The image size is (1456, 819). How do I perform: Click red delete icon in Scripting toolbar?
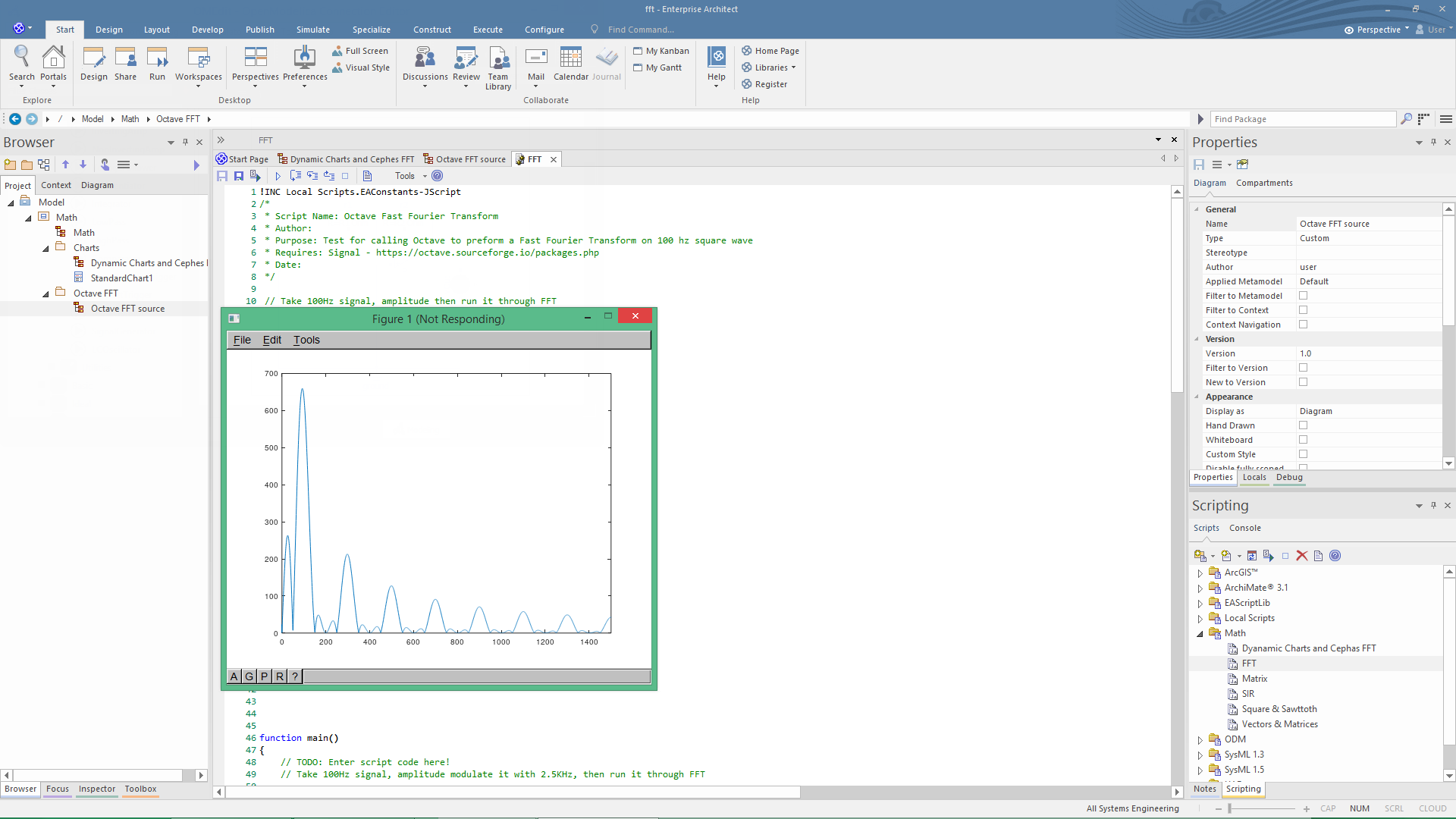point(1302,556)
